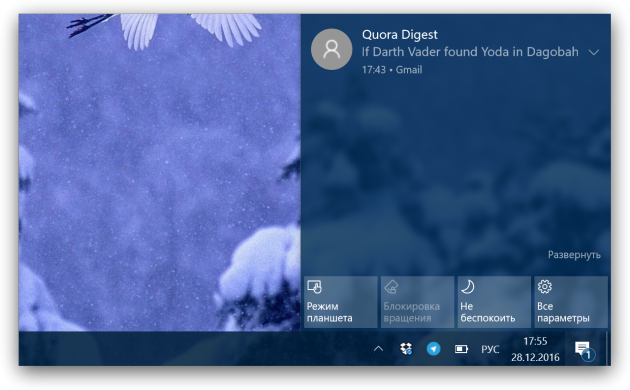Check the battery status icon
630x390 pixels.
(x=461, y=349)
